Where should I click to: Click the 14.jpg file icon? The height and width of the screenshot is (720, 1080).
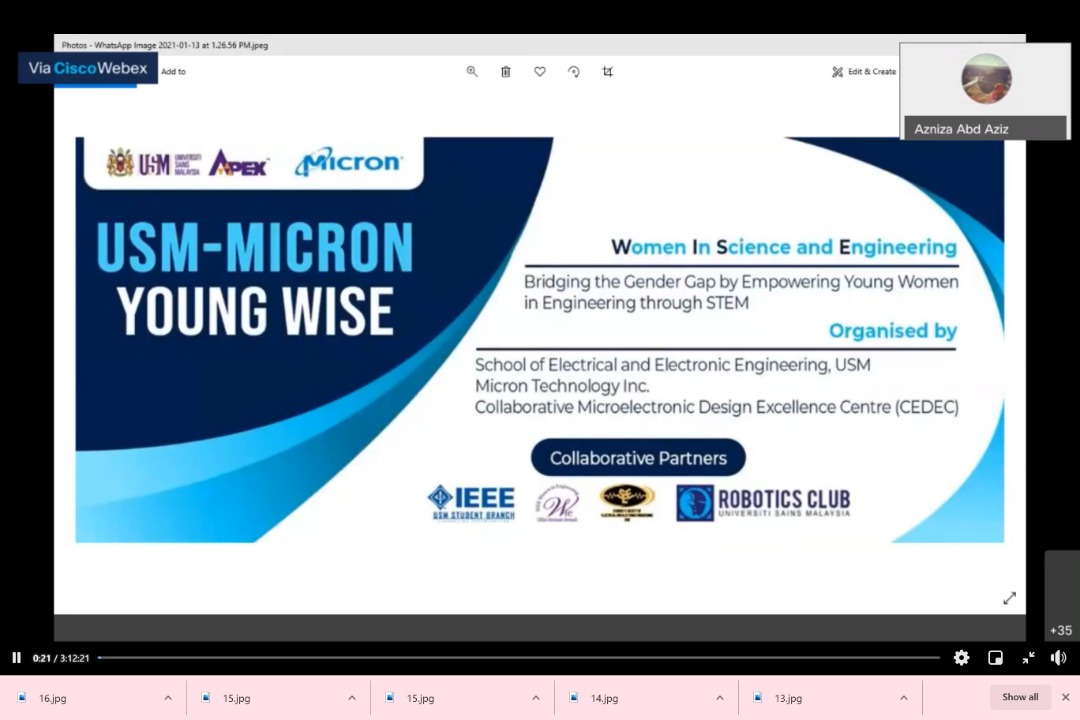pos(574,697)
